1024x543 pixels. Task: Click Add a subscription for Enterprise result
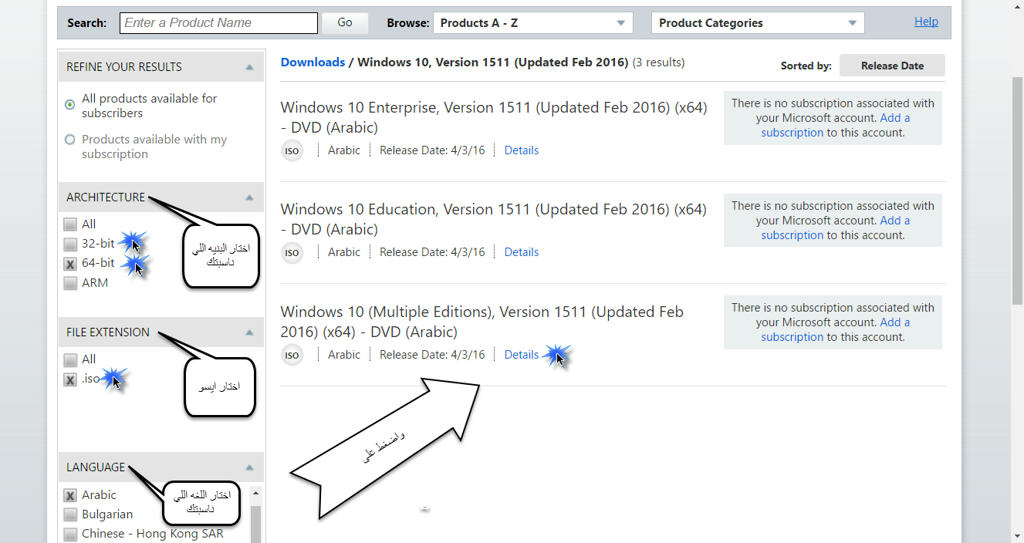tap(835, 125)
